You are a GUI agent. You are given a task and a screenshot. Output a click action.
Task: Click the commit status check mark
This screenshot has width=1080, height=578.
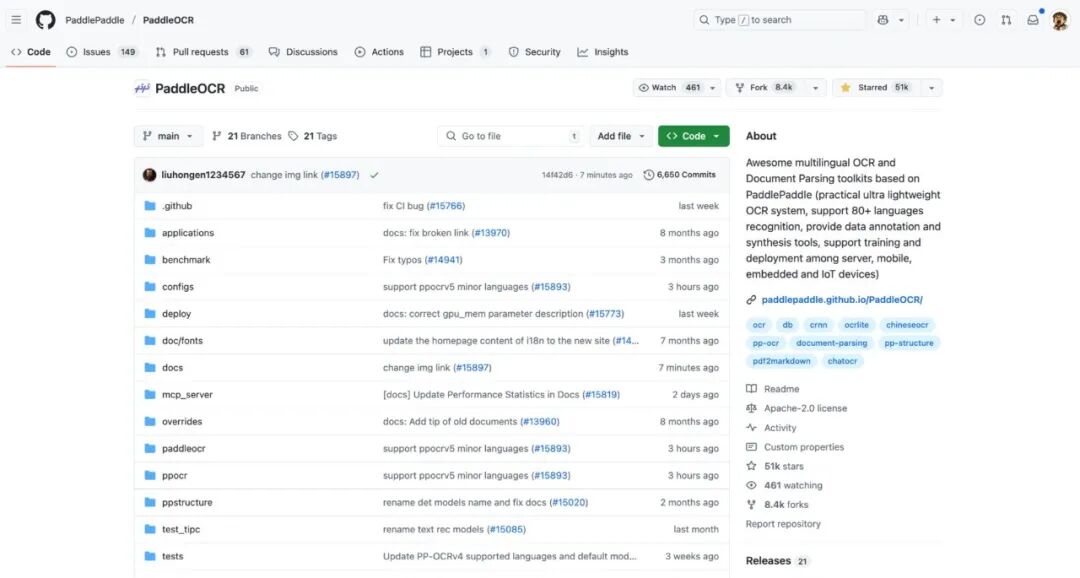point(374,175)
